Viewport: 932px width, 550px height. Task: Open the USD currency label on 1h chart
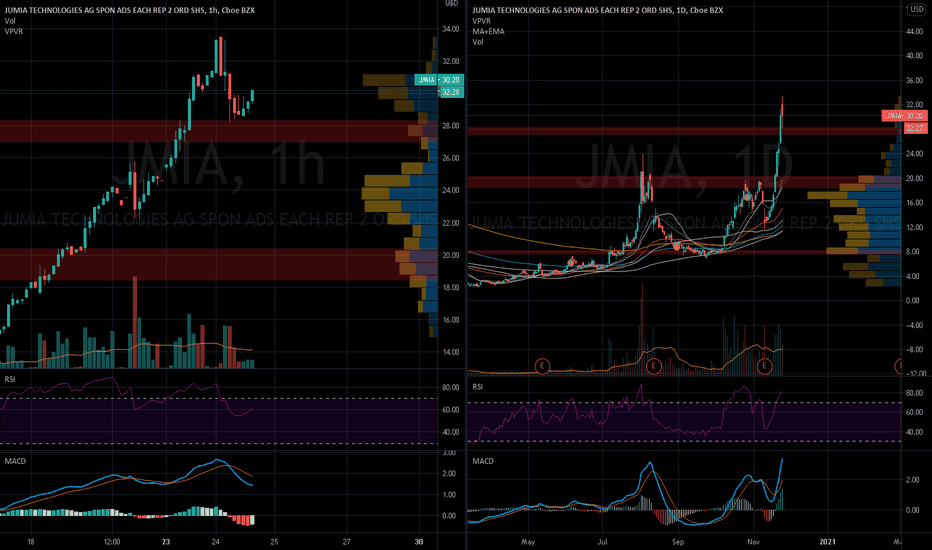pyautogui.click(x=452, y=3)
